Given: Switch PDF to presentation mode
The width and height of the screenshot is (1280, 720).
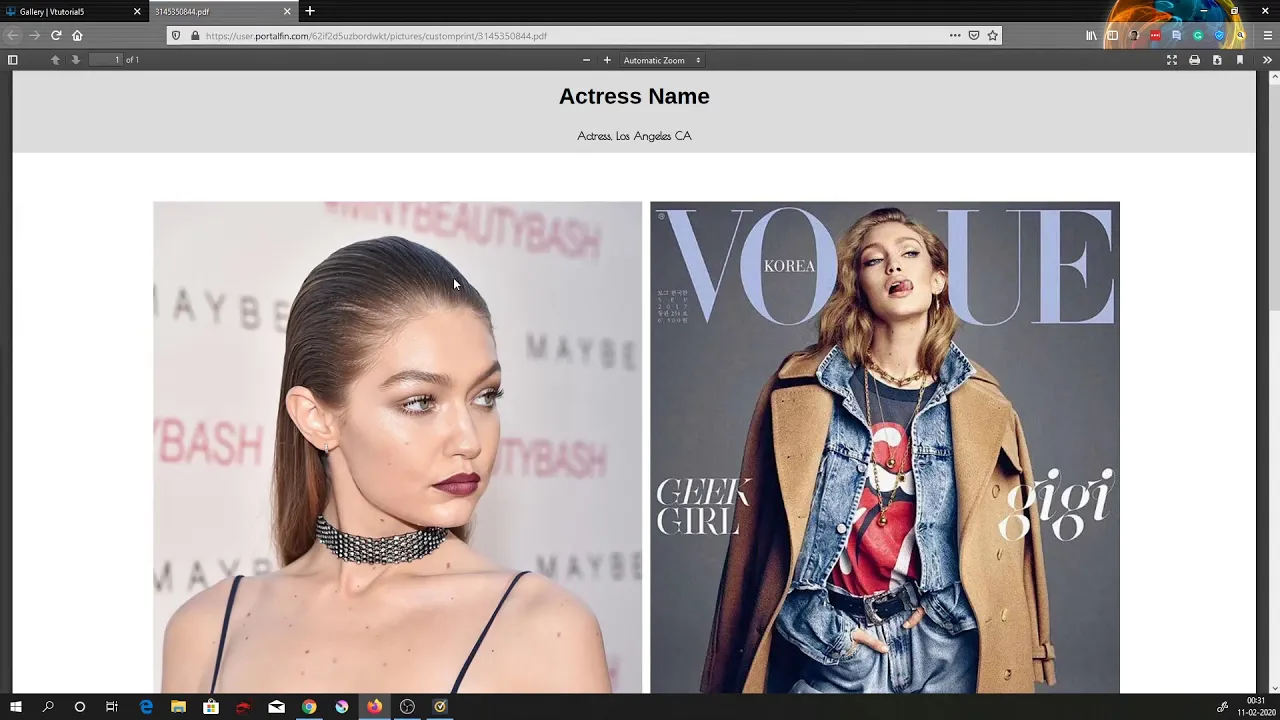Looking at the screenshot, I should tap(1172, 60).
